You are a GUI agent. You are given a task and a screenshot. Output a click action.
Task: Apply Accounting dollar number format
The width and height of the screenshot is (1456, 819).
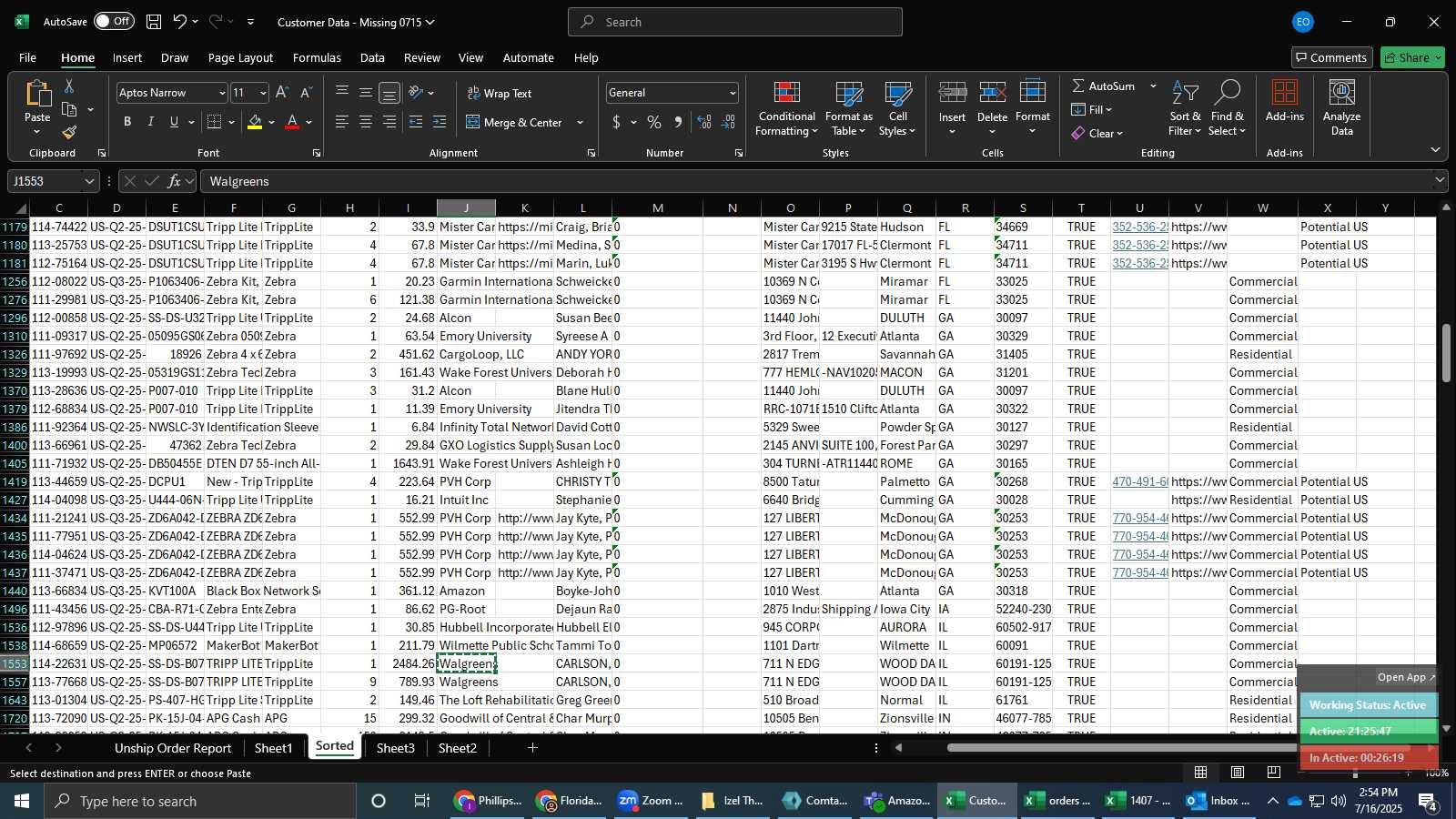[616, 122]
